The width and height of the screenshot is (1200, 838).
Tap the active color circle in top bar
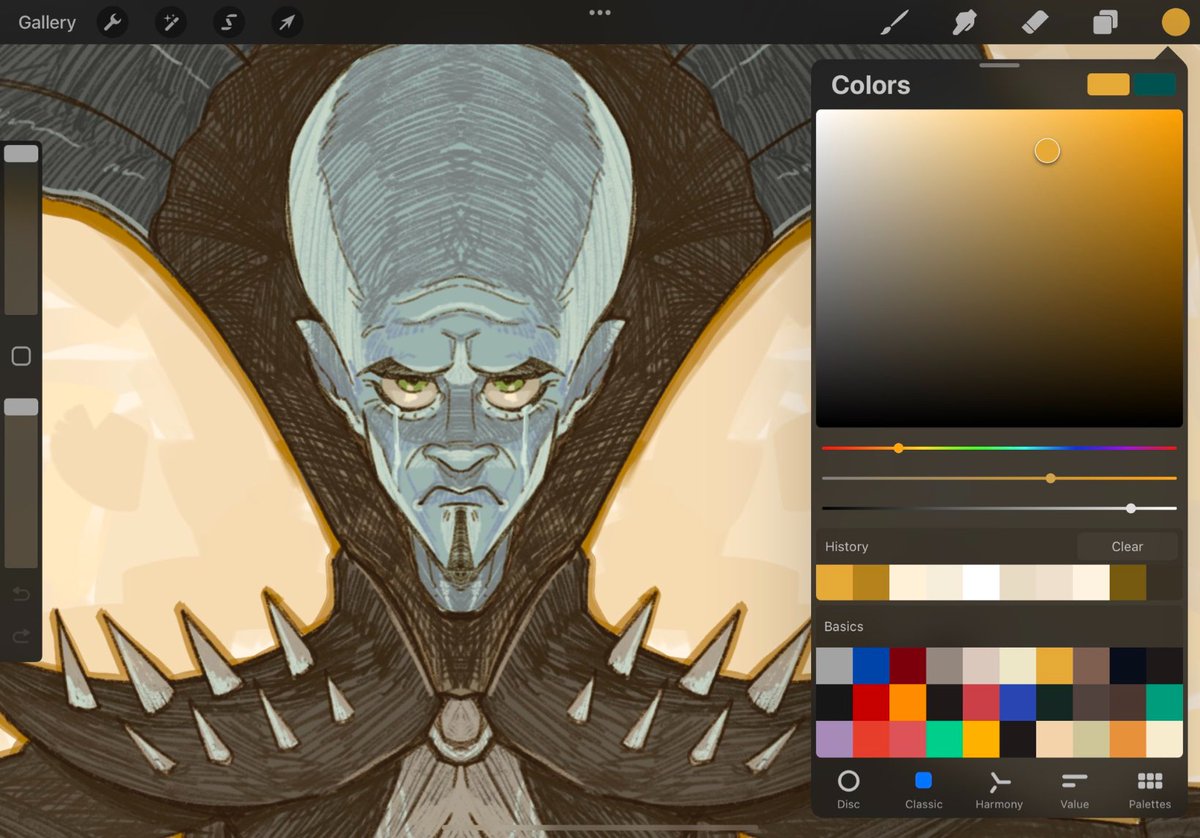(x=1175, y=22)
